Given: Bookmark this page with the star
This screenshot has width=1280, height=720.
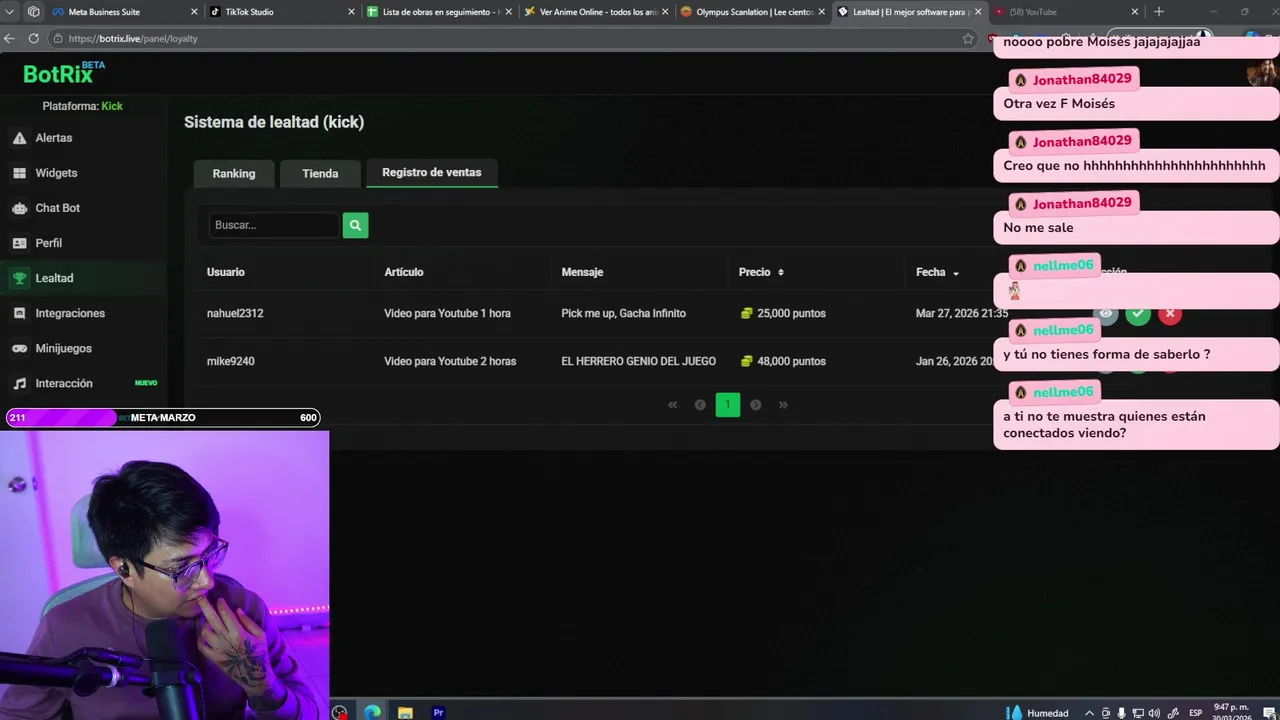Looking at the screenshot, I should 968,38.
